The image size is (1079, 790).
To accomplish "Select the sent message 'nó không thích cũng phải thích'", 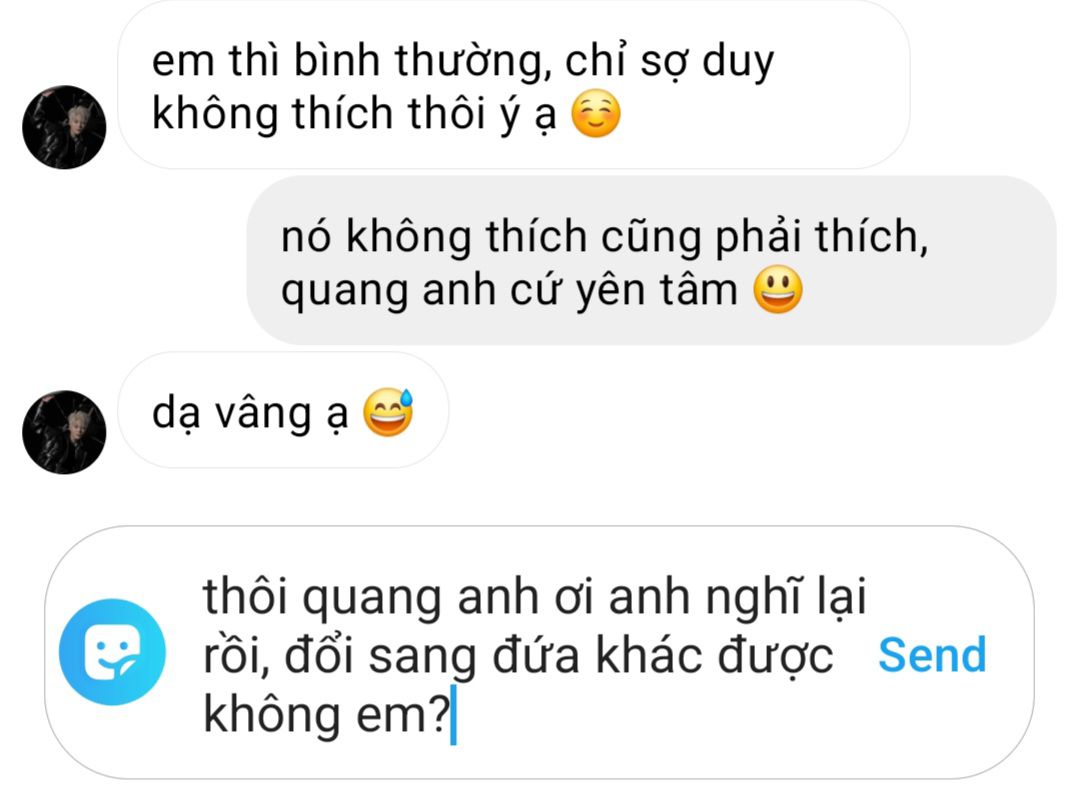I will point(651,260).
